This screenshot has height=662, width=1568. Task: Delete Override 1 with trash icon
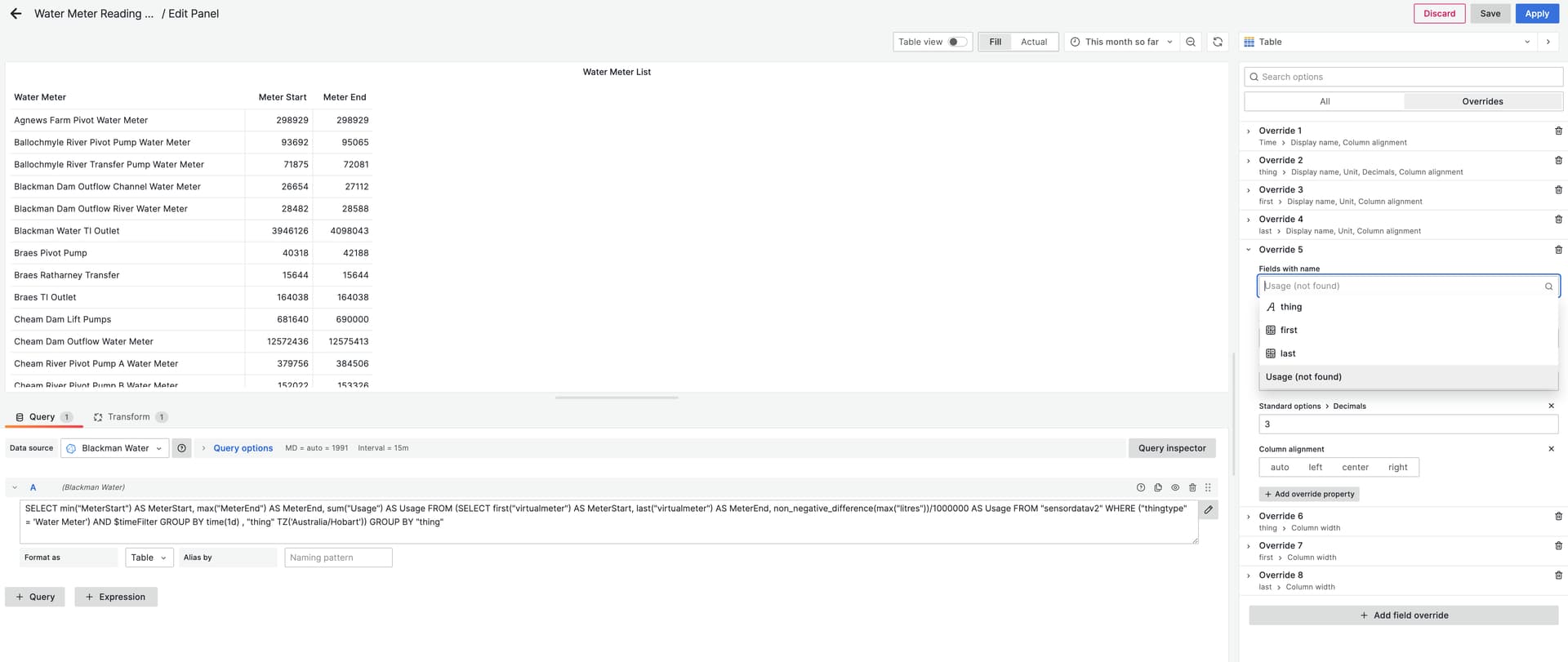tap(1558, 131)
